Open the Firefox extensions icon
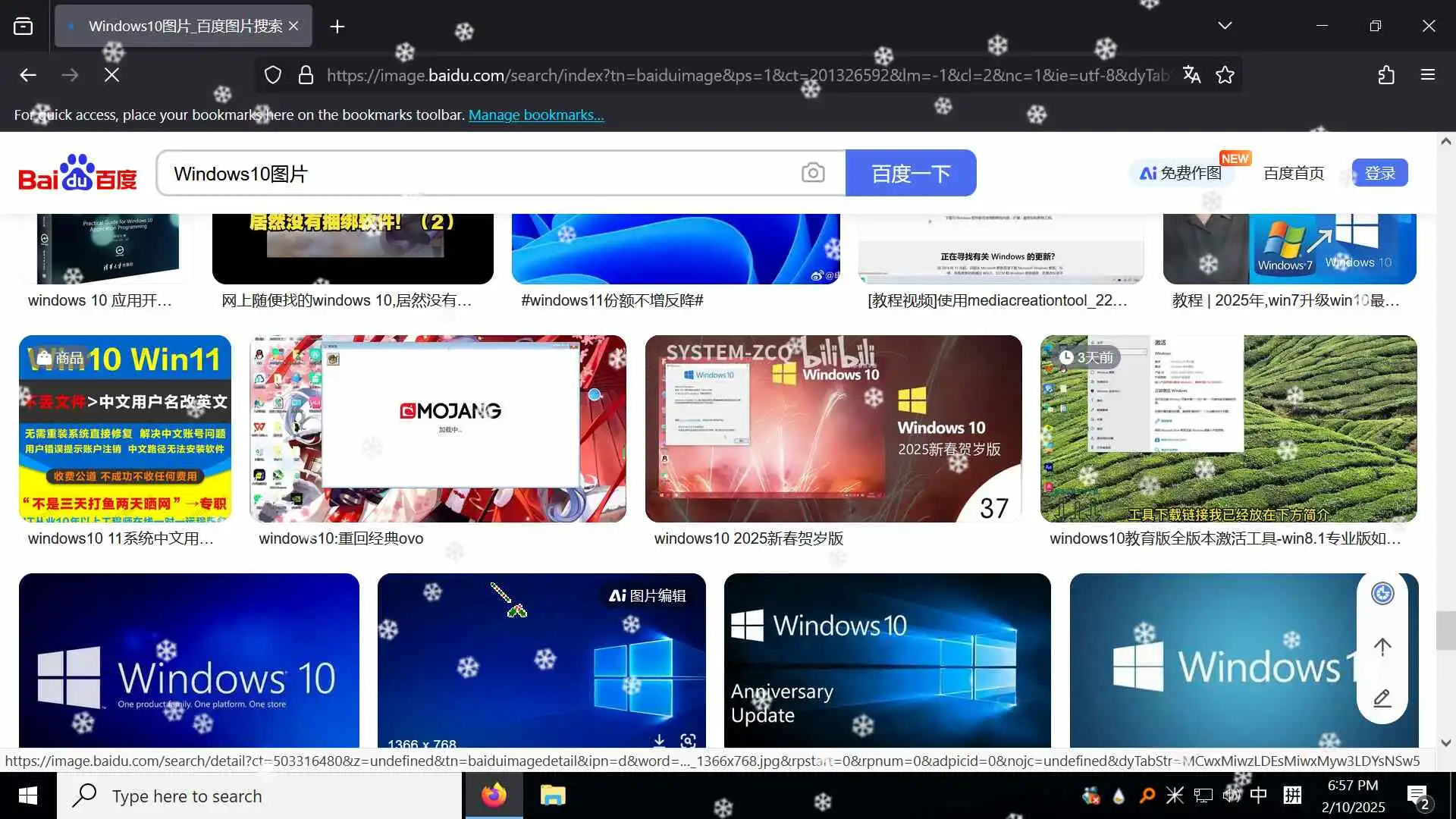This screenshot has height=819, width=1456. (1386, 74)
